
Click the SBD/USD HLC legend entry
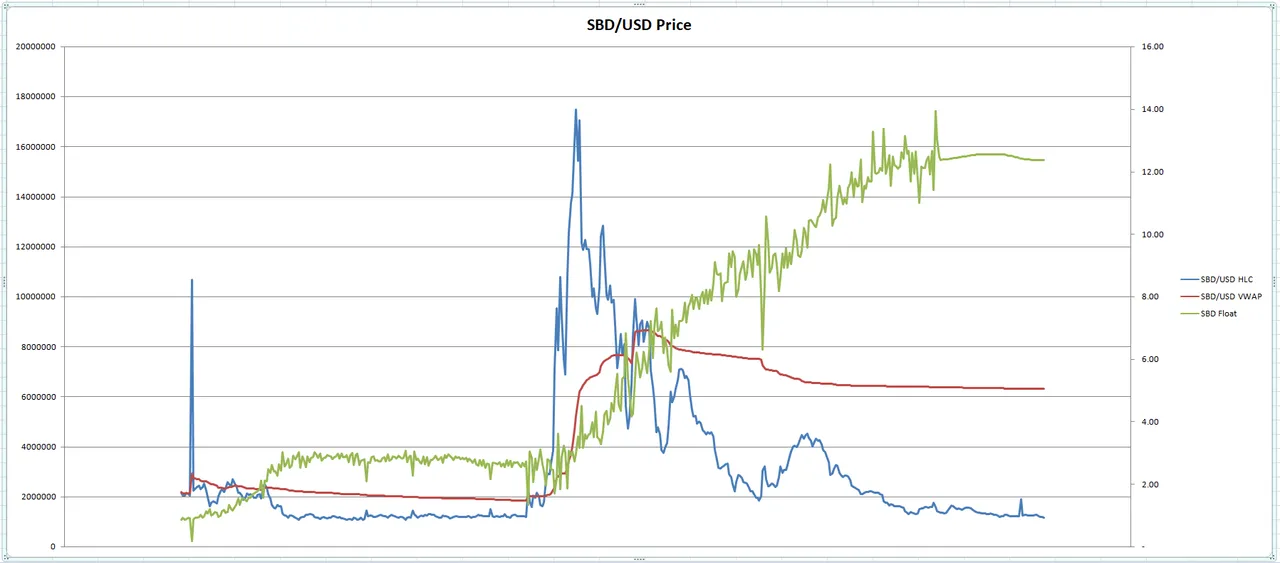click(x=1216, y=280)
